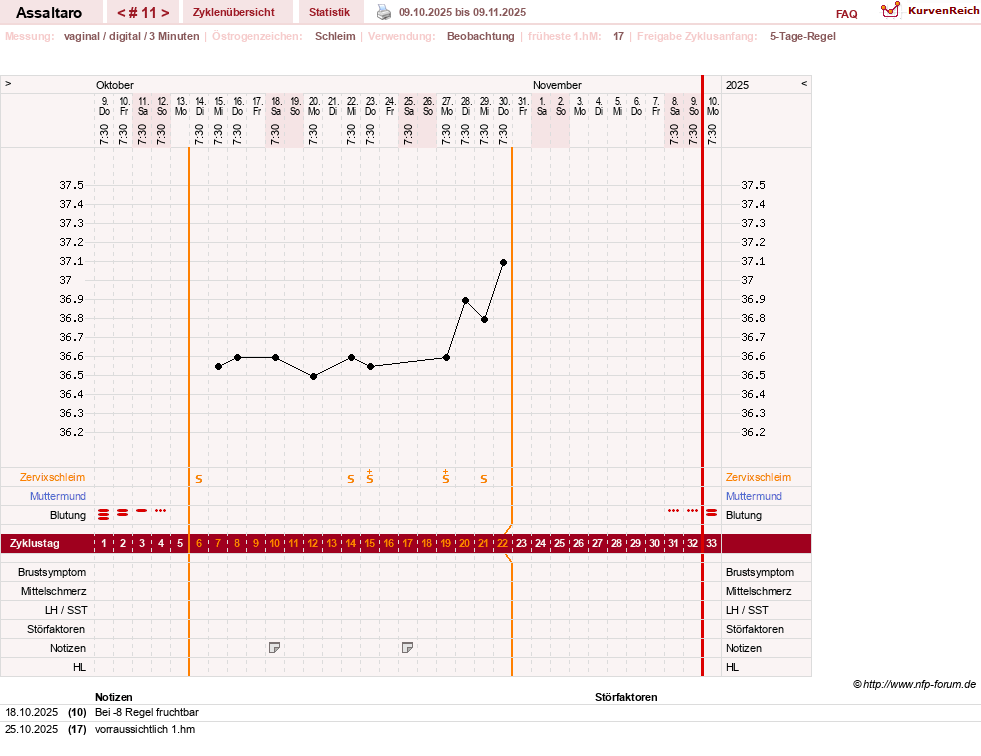Click the 31. Fr date header
Viewport: 981px width, 756px height.
[523, 106]
